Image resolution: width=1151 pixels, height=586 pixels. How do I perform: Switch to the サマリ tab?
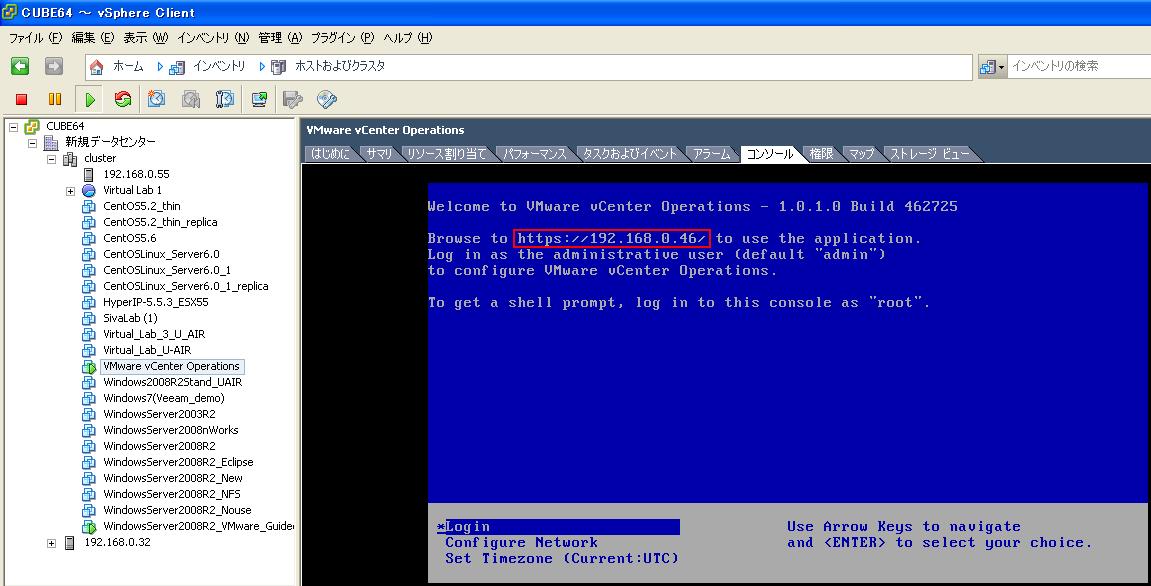[380, 153]
